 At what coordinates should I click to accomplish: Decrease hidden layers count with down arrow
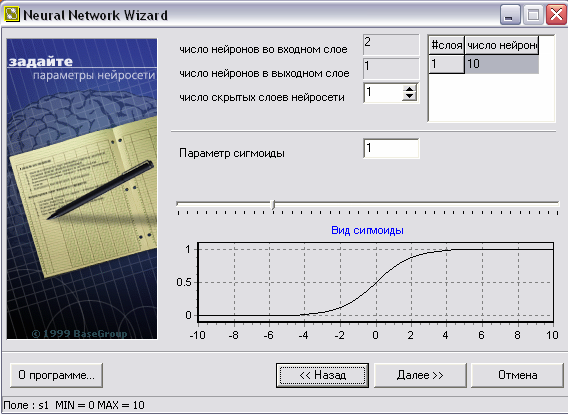[409, 97]
